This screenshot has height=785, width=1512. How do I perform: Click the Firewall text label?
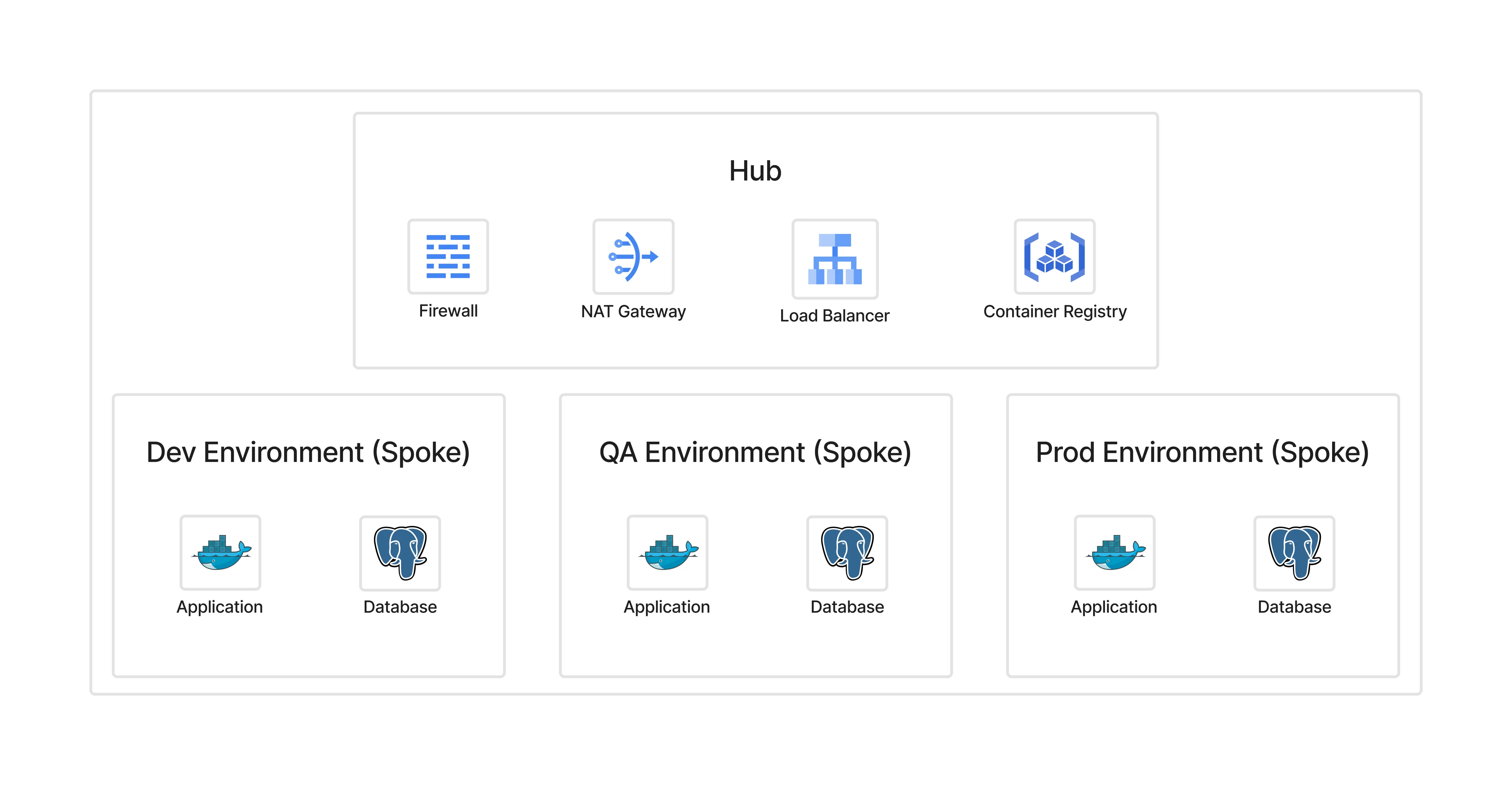pos(448,311)
